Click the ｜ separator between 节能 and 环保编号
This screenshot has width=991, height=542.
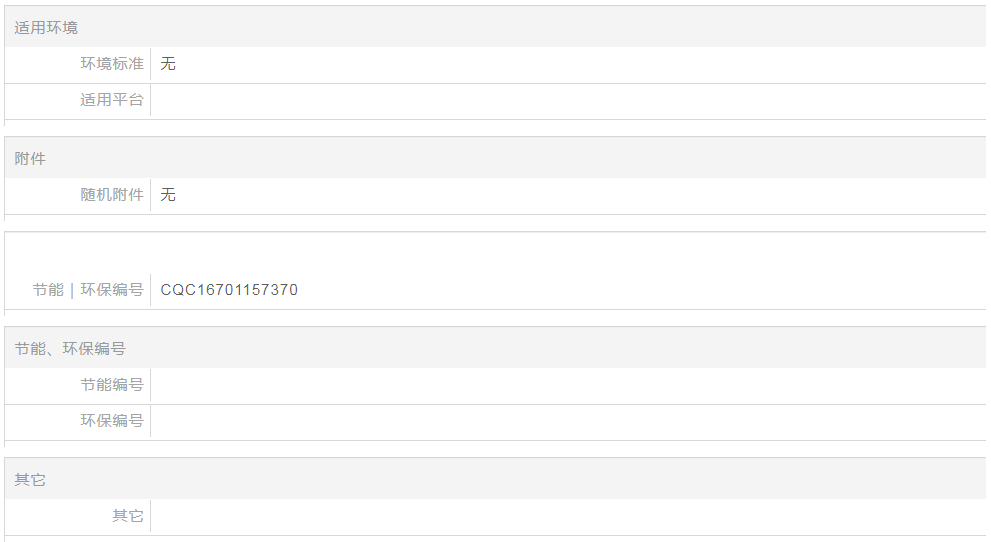pos(72,290)
